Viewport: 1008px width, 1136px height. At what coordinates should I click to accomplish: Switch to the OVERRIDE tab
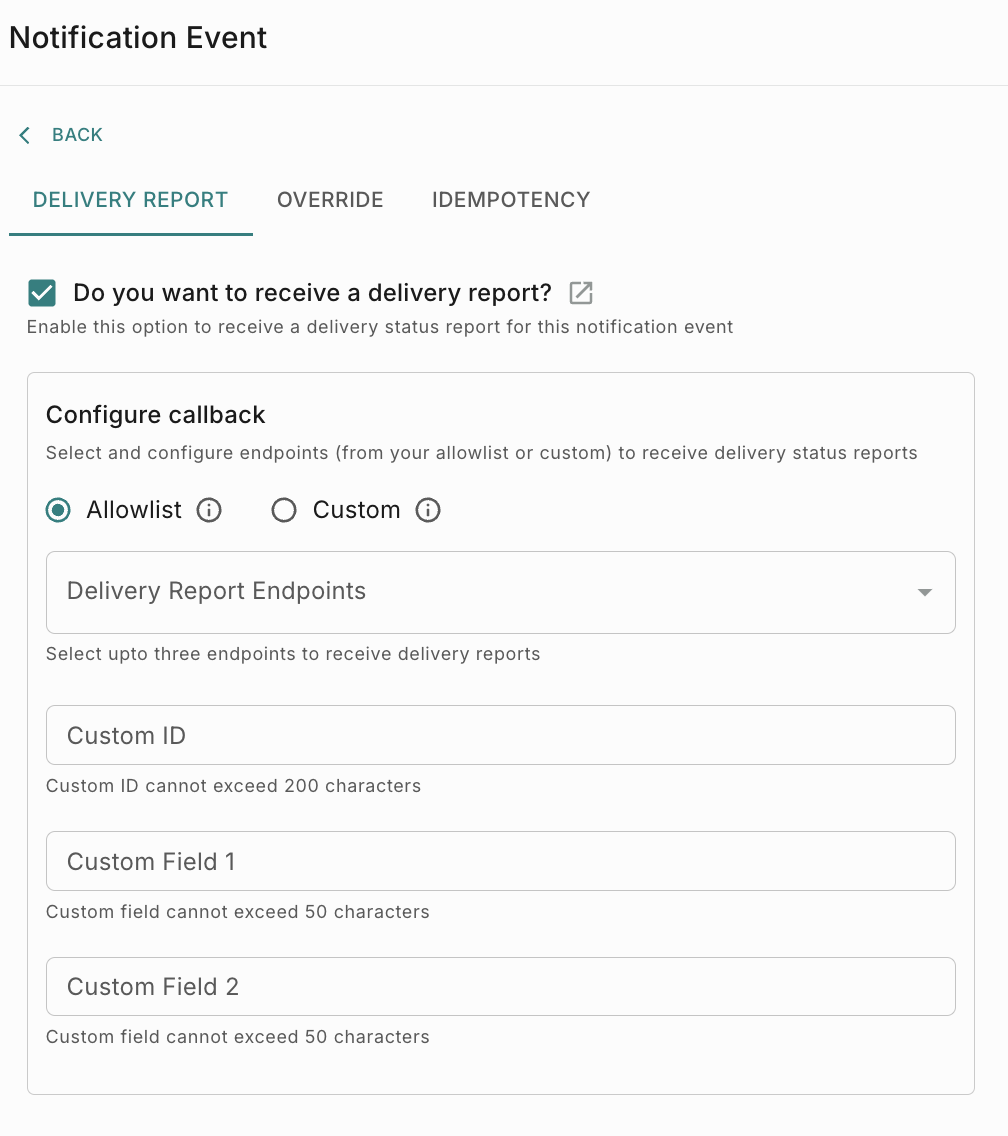click(x=330, y=199)
